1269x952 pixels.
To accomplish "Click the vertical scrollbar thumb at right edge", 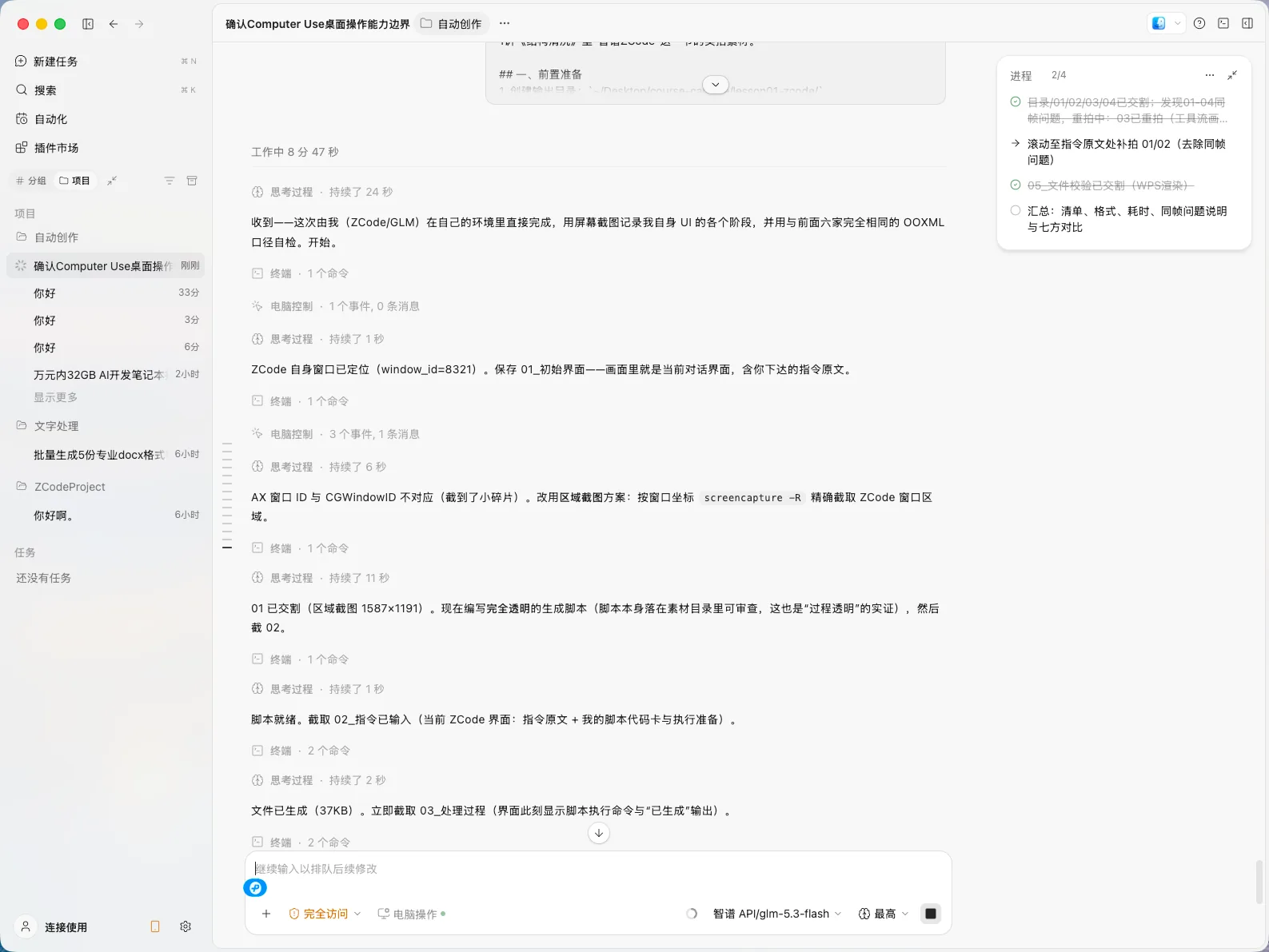I will [x=1260, y=882].
